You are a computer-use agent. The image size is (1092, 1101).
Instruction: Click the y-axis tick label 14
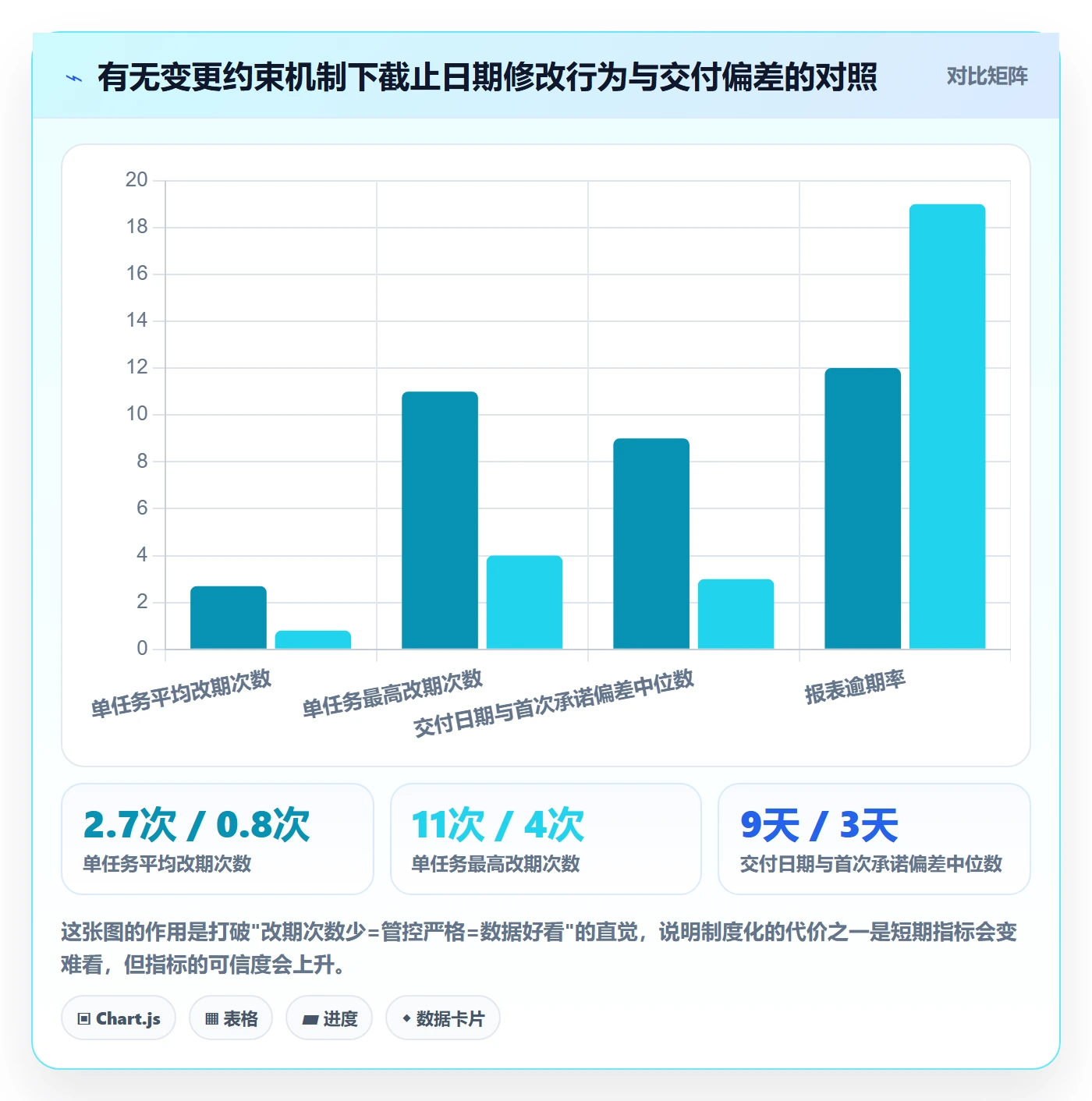tap(136, 320)
